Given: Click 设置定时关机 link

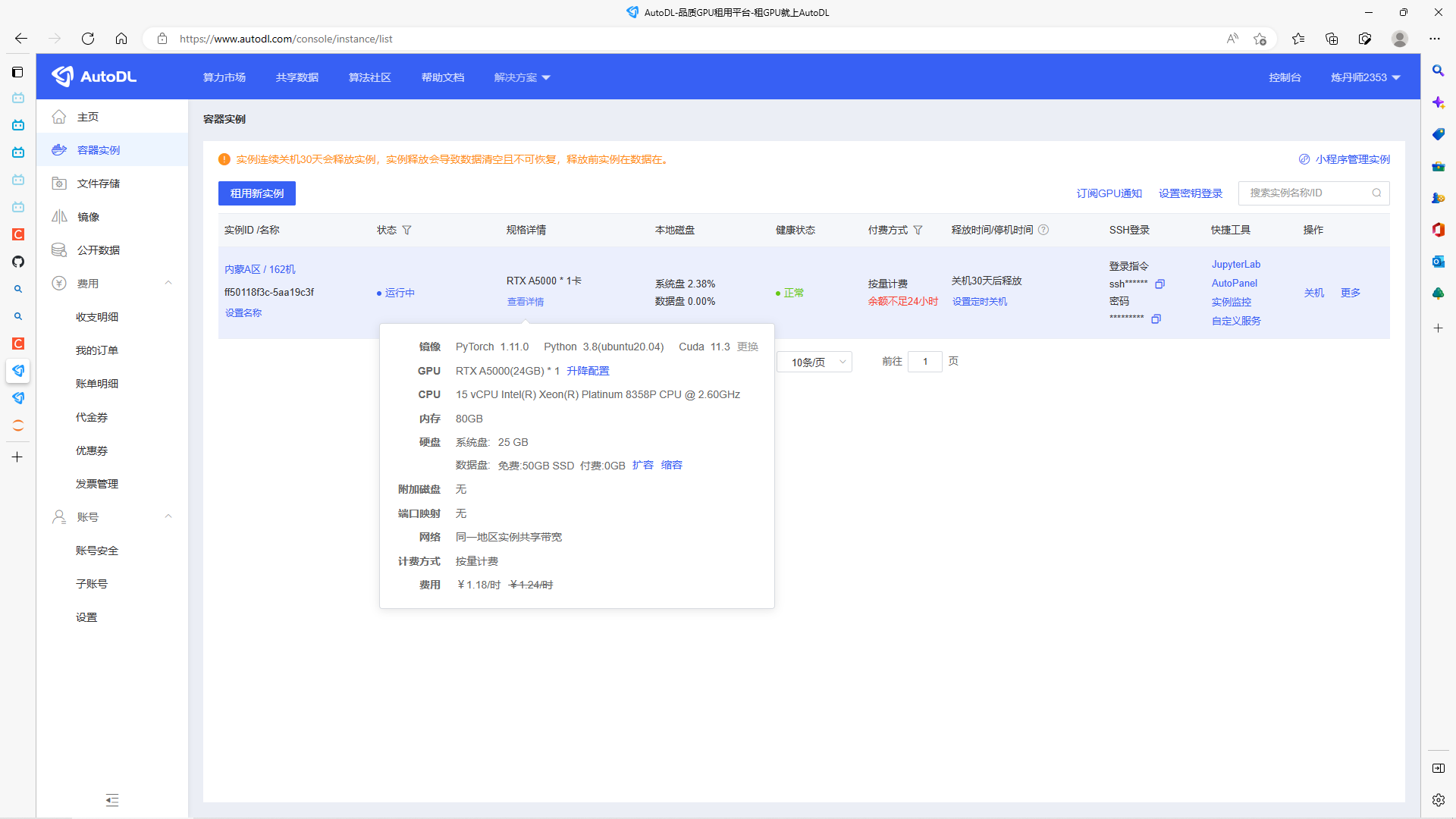Looking at the screenshot, I should point(980,301).
